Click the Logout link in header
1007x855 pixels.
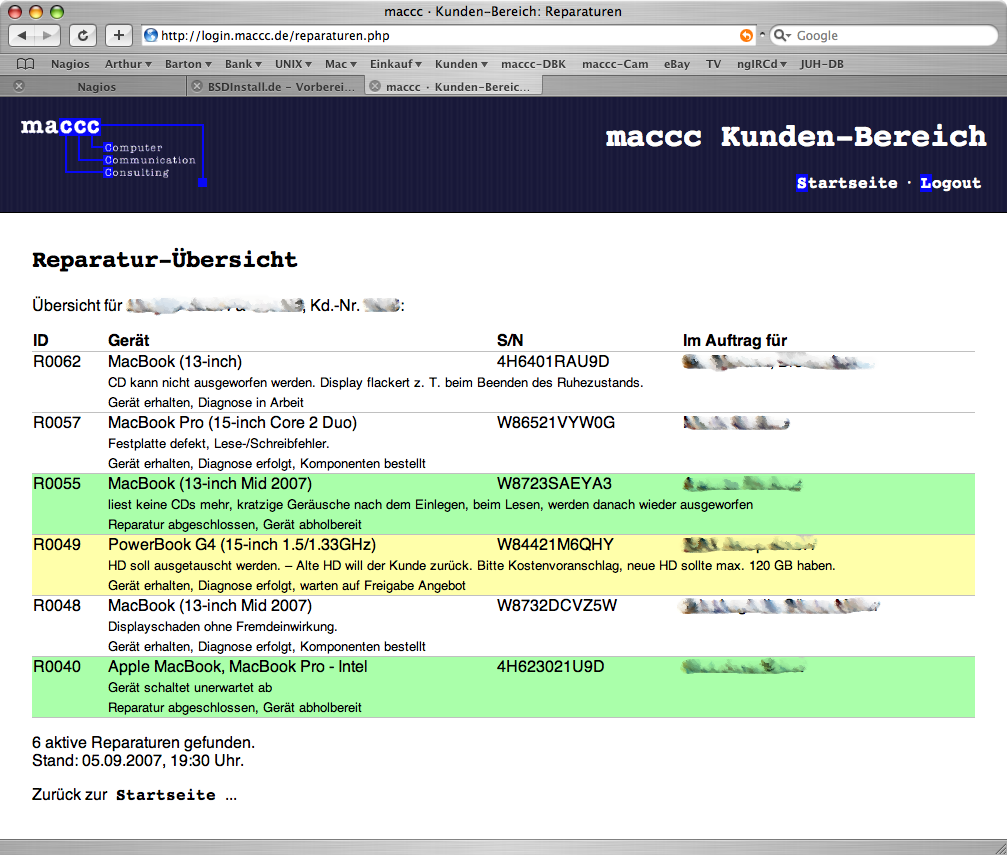pos(950,183)
